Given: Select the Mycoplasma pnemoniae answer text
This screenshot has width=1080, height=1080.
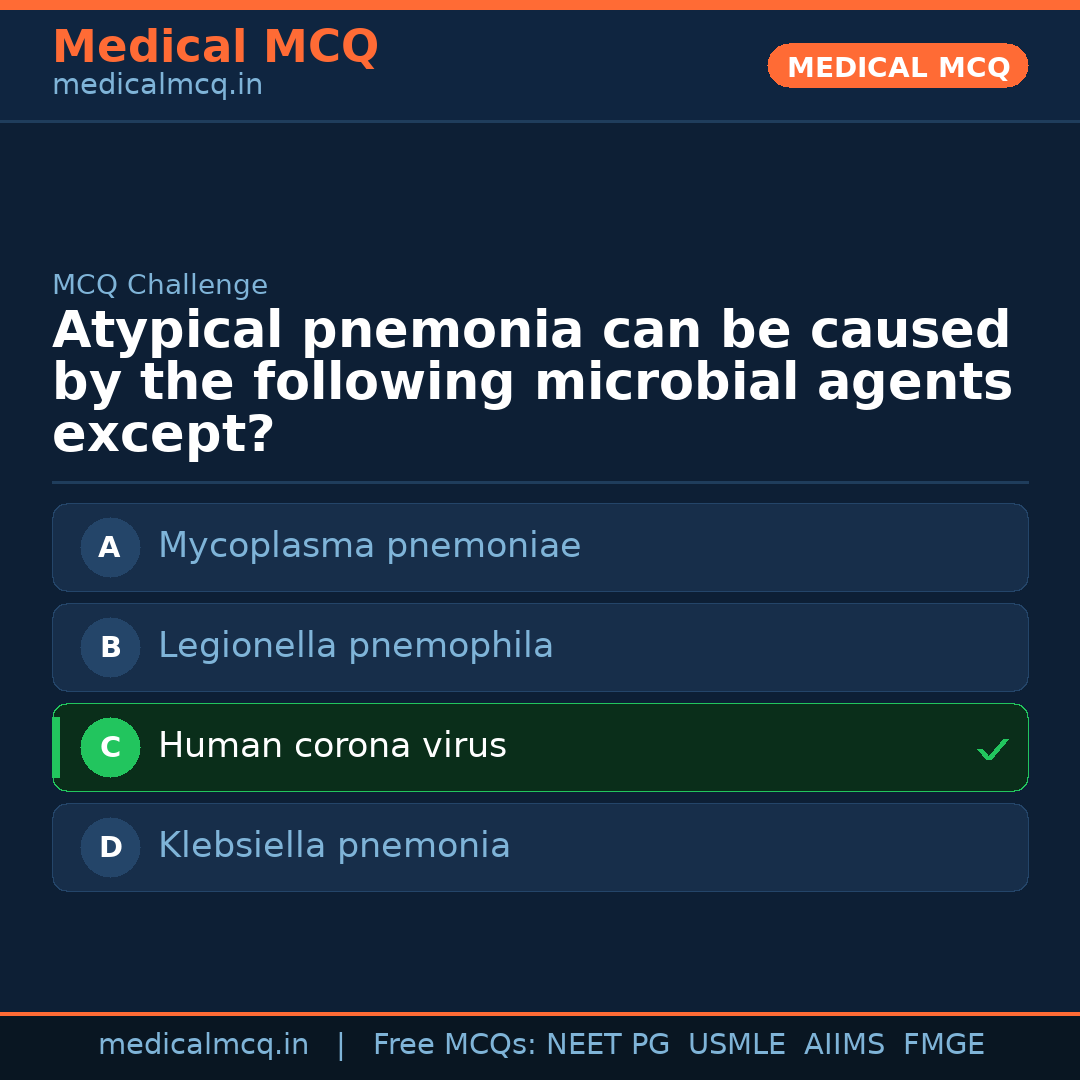Looking at the screenshot, I should [369, 546].
